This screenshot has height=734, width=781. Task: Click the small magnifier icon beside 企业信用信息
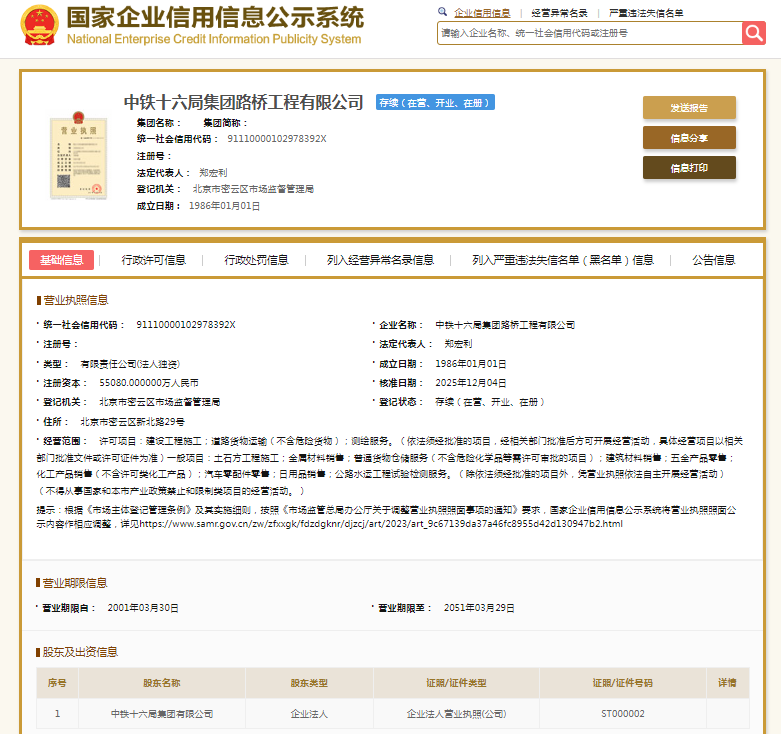pos(443,13)
